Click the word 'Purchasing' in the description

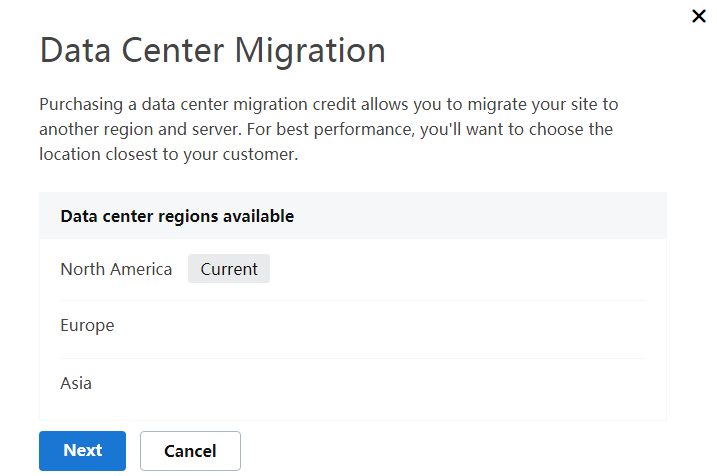[82, 105]
